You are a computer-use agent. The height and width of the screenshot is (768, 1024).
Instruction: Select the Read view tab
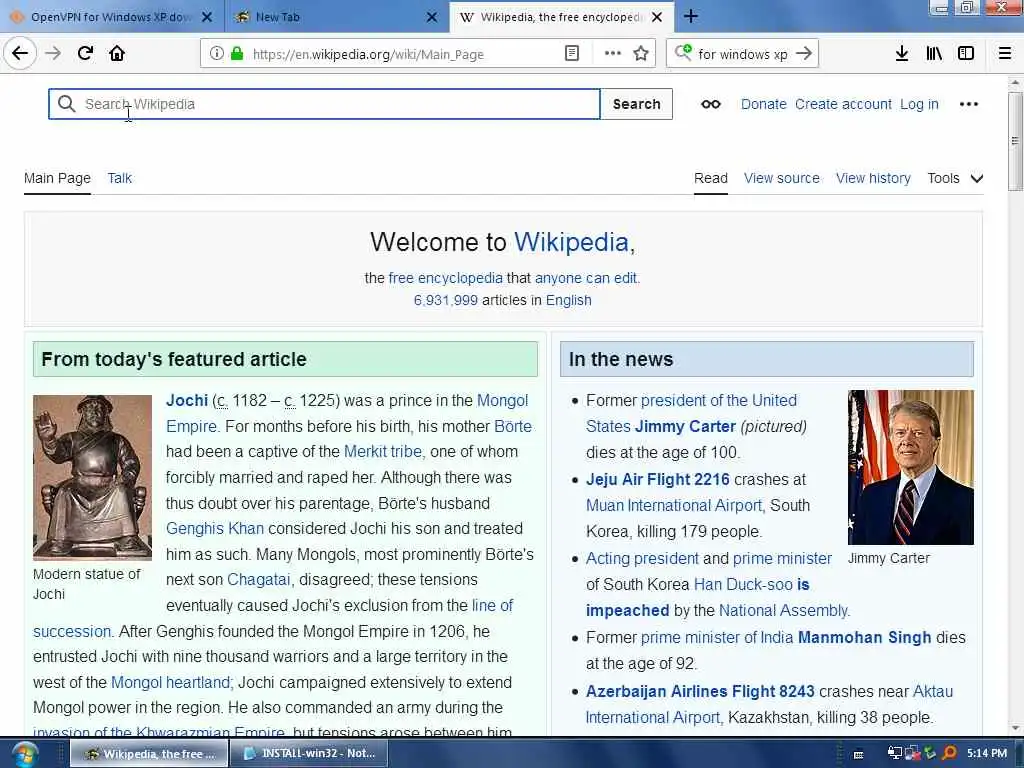pos(711,178)
